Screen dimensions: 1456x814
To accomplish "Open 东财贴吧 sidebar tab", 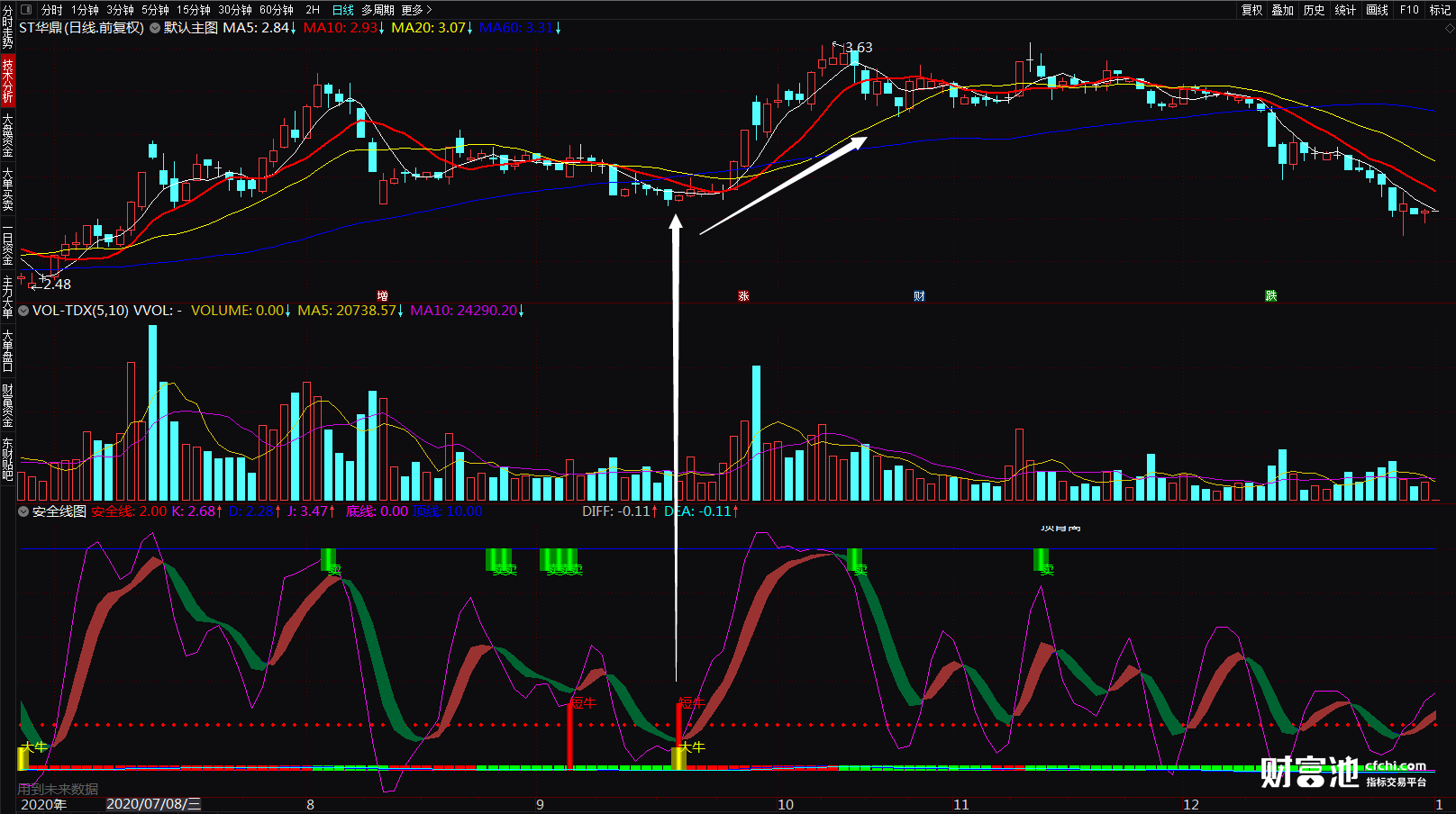I will coord(7,459).
